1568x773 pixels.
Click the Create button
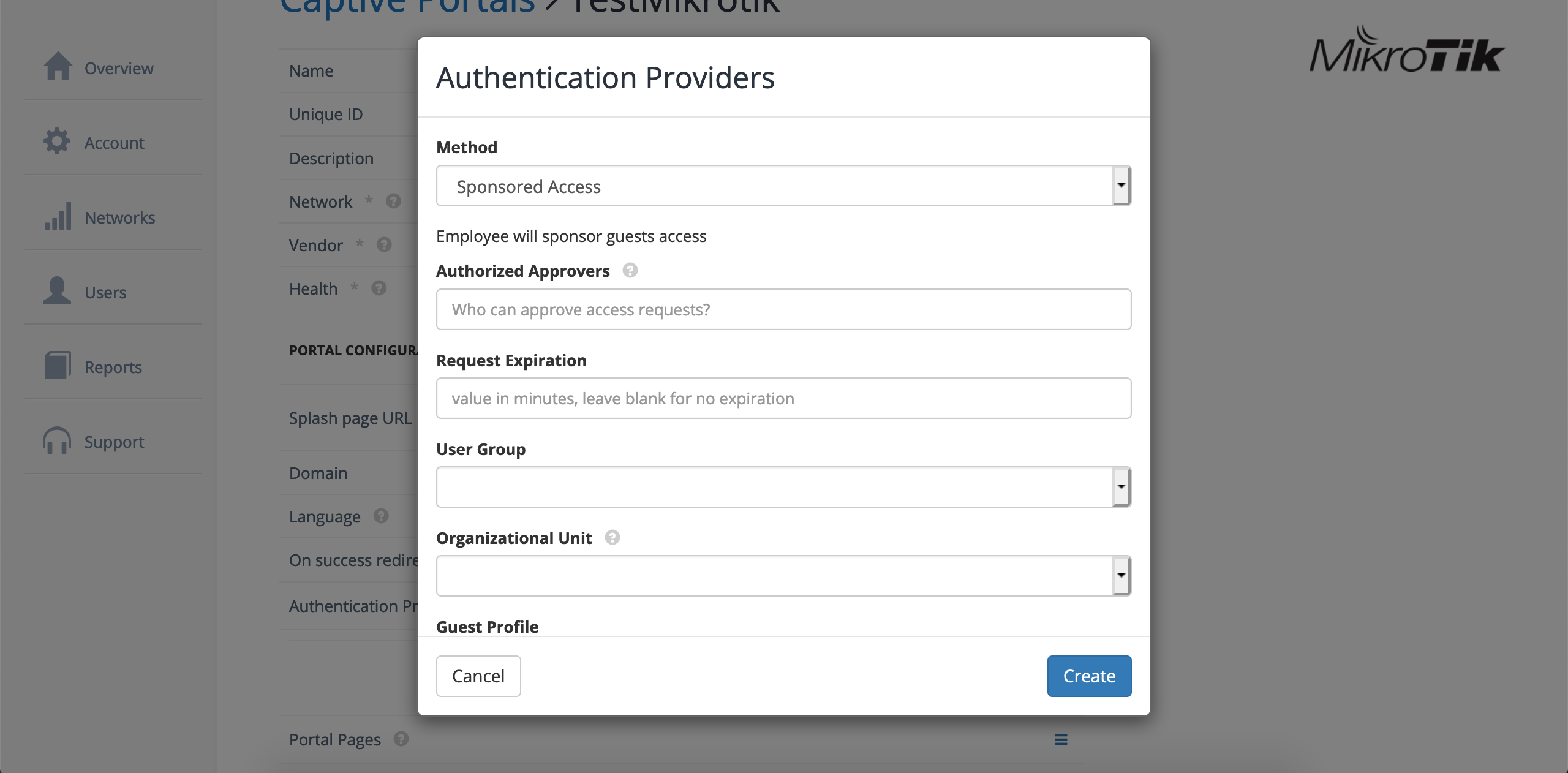(x=1088, y=676)
